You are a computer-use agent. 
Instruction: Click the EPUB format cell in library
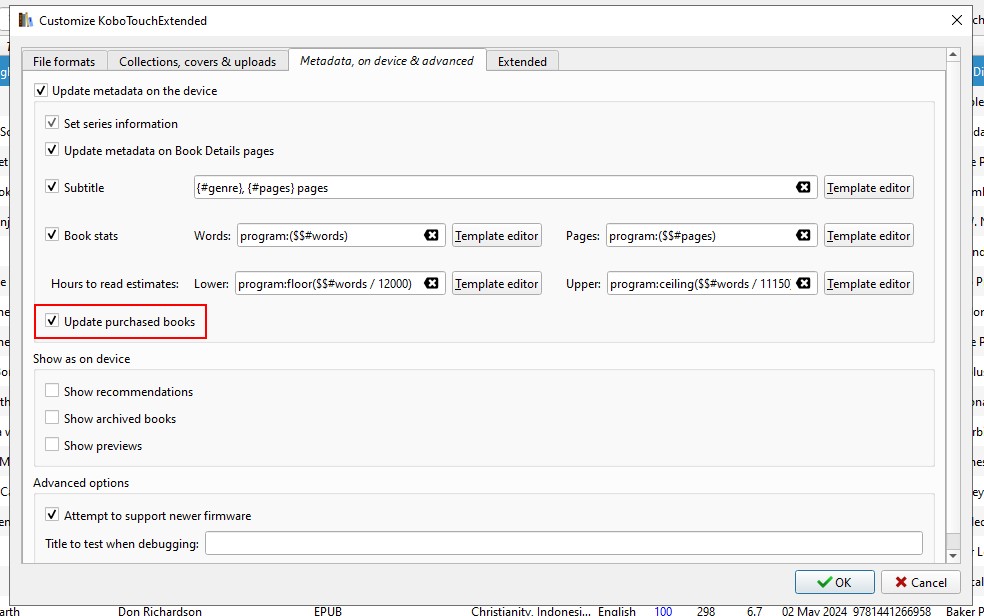click(328, 610)
